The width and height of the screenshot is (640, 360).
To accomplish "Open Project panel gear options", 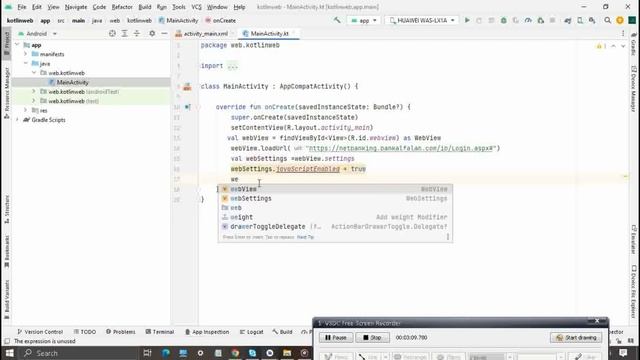I will pyautogui.click(x=152, y=33).
